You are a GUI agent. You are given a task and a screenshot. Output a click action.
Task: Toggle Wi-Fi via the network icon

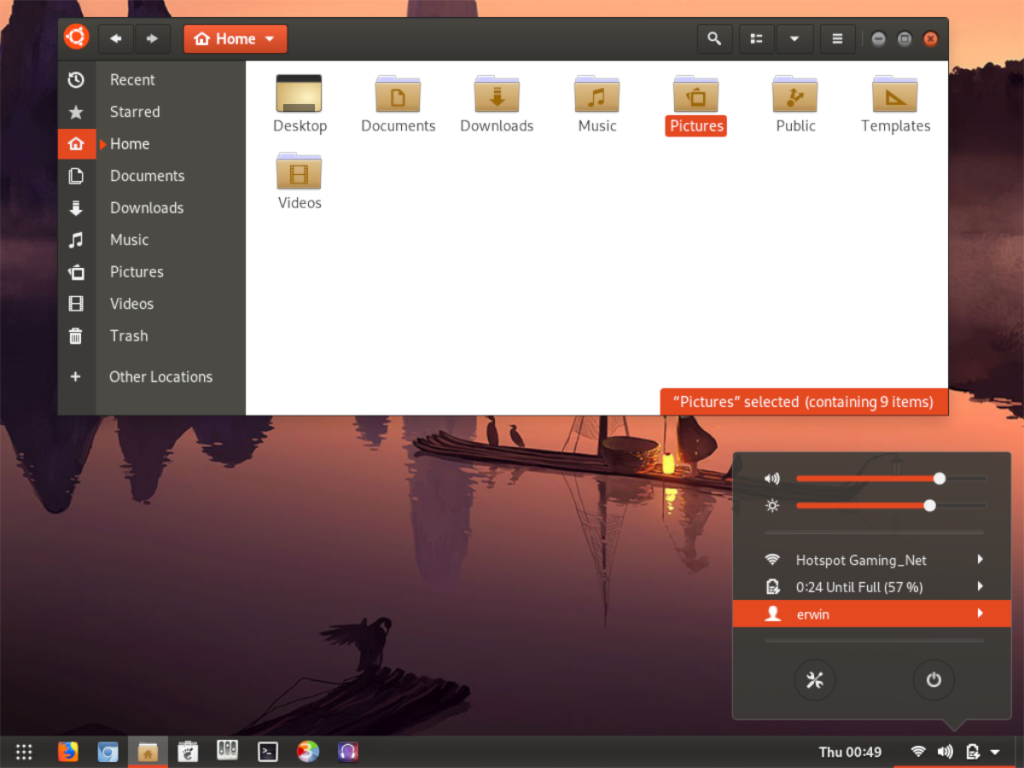(917, 751)
